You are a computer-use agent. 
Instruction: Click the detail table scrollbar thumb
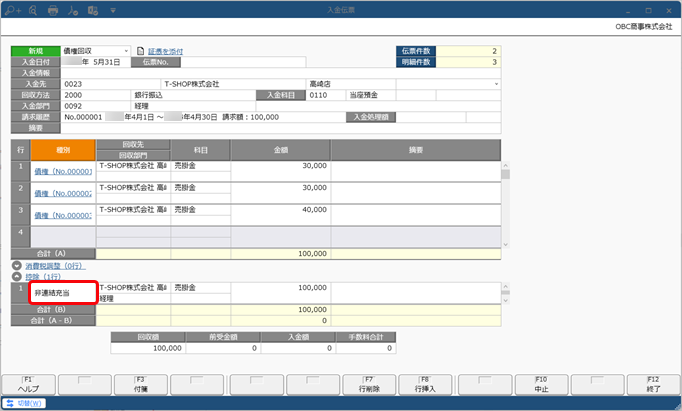(x=505, y=174)
